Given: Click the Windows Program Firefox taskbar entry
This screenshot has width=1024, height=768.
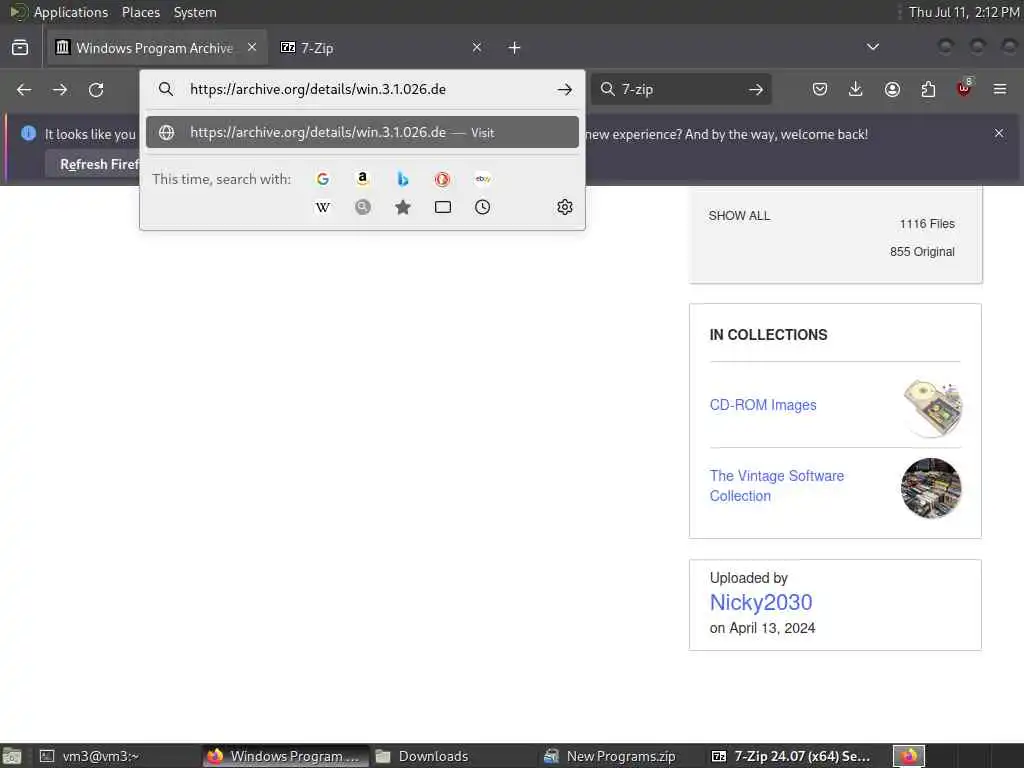Looking at the screenshot, I should pyautogui.click(x=286, y=756).
